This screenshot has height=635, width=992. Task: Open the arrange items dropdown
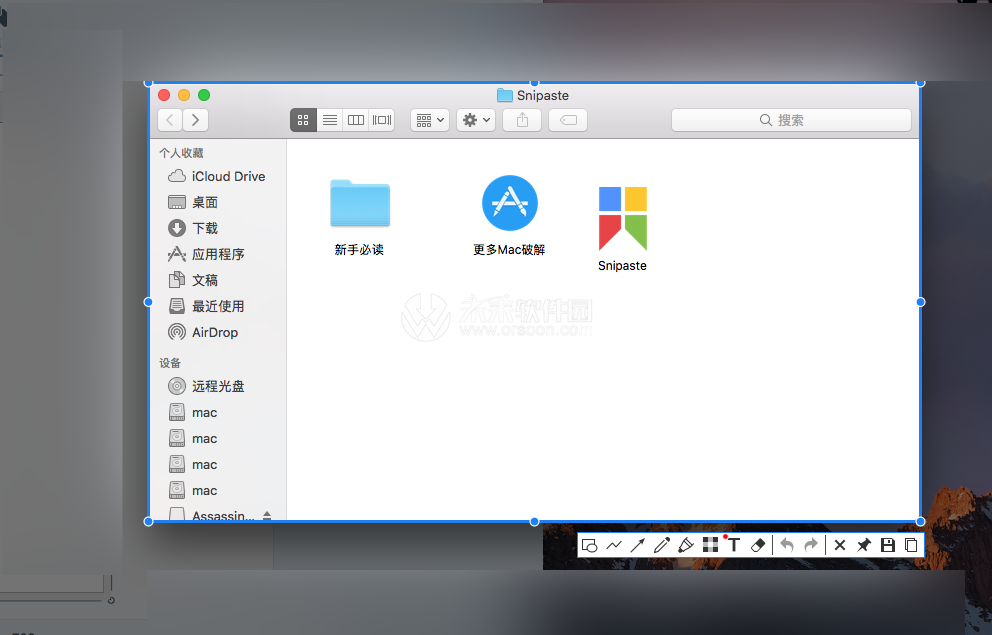click(x=430, y=120)
